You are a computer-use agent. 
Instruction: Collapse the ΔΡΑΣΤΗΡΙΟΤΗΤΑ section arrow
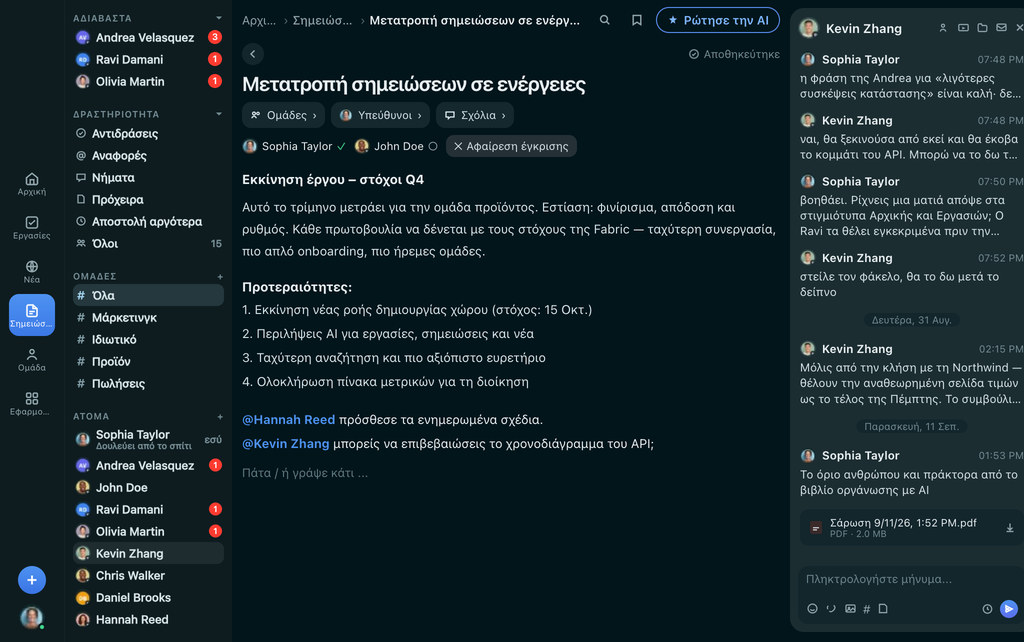(219, 114)
